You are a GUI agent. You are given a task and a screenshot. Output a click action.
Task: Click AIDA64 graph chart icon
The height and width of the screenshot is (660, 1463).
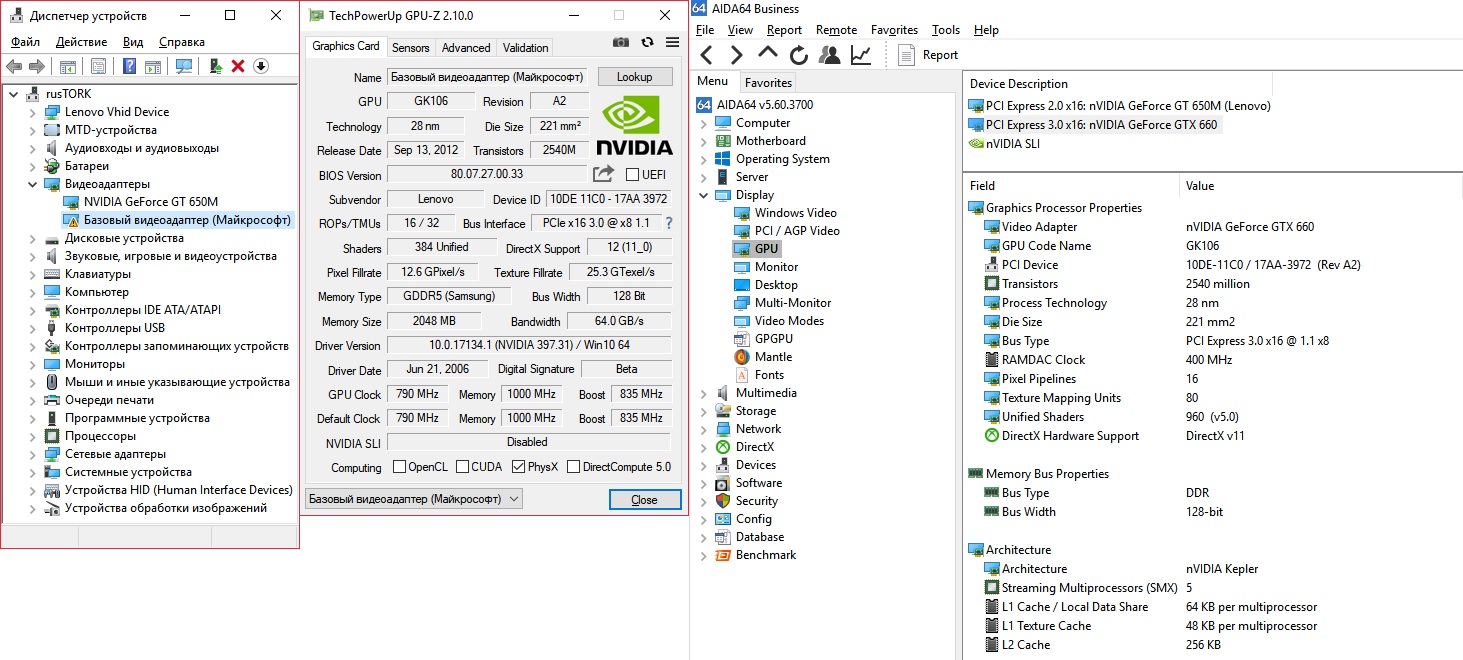pyautogui.click(x=860, y=55)
